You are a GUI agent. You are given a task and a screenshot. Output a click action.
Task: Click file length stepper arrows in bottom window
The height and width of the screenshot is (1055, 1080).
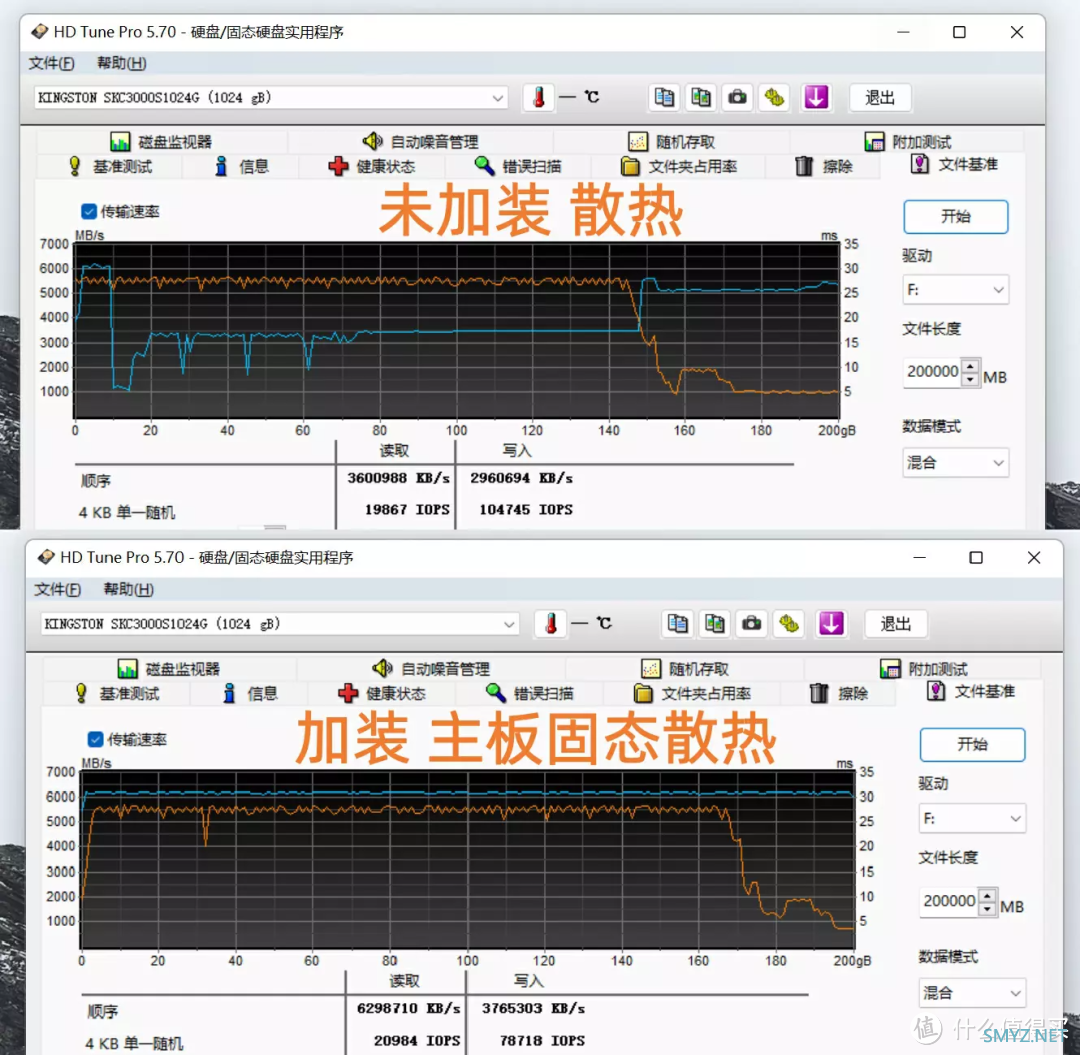point(988,901)
